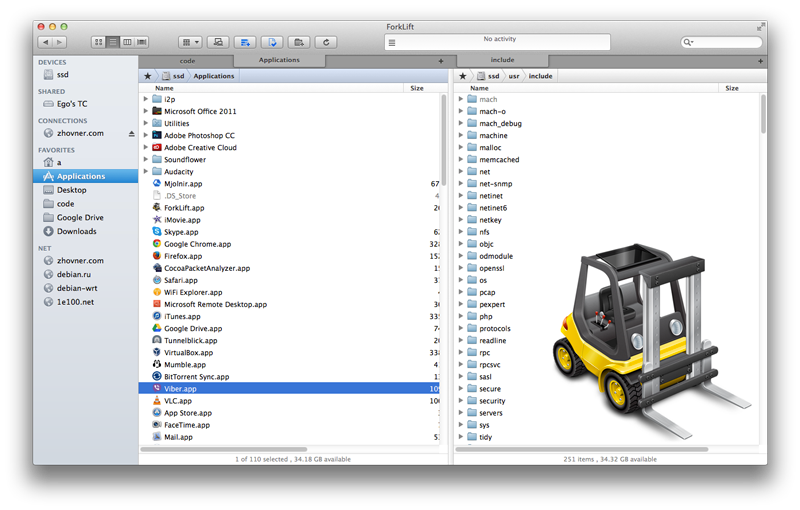Open Downloads favorite in sidebar
The width and height of the screenshot is (800, 510).
85,231
